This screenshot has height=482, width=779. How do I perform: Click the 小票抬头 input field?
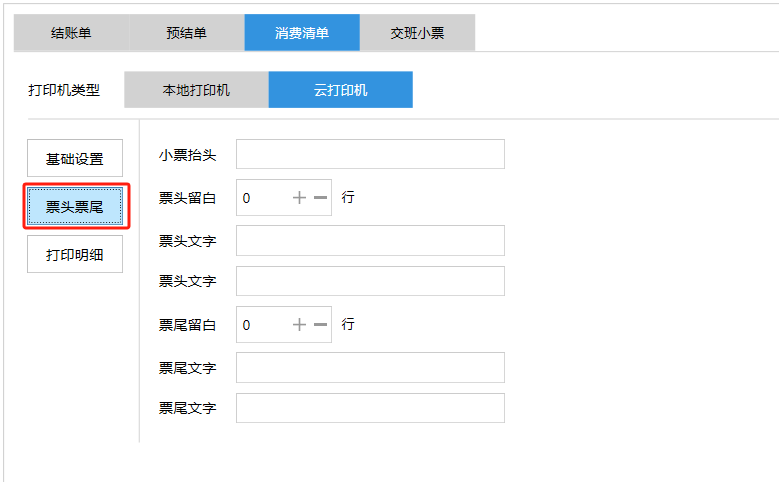tap(370, 154)
